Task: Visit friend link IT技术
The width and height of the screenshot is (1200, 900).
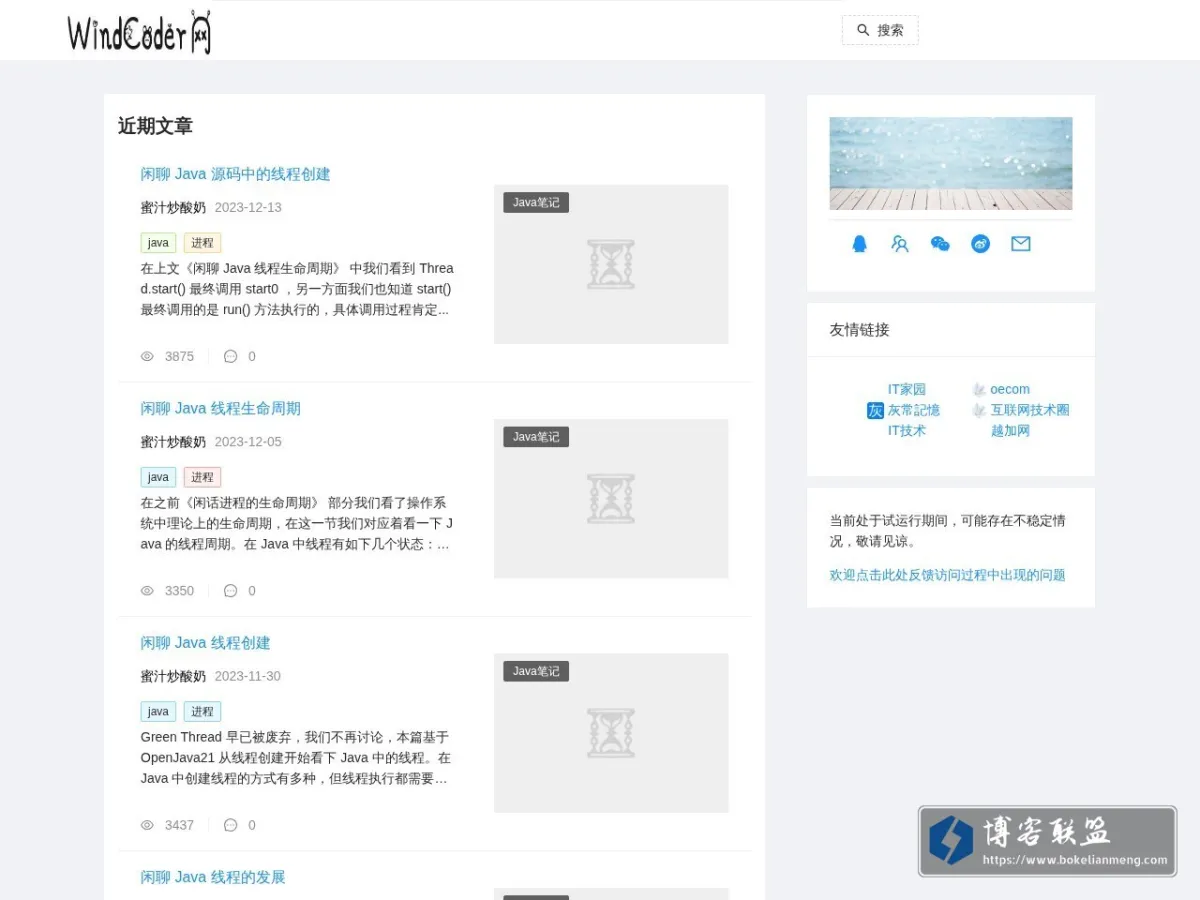Action: pos(907,431)
